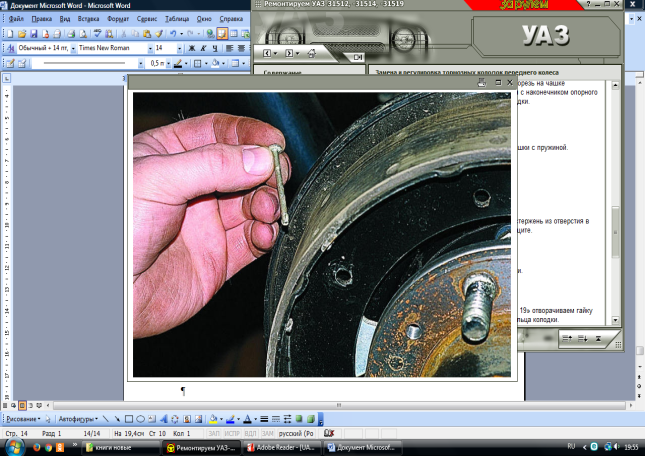Screen dimensions: 645x456
Task: Select the Arrow drawing tool
Action: (117, 419)
